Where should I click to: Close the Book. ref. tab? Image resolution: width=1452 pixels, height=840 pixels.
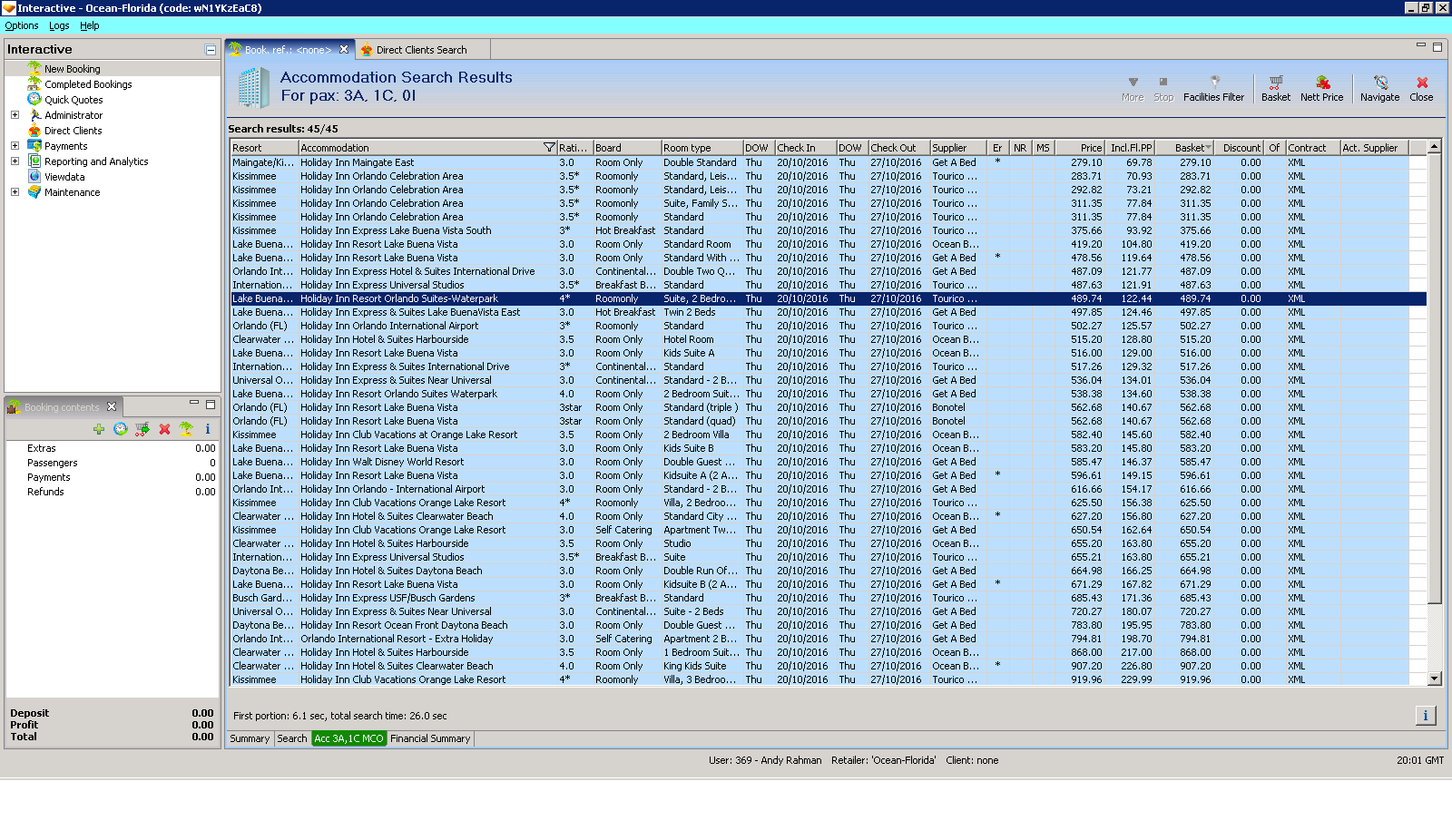[x=344, y=50]
